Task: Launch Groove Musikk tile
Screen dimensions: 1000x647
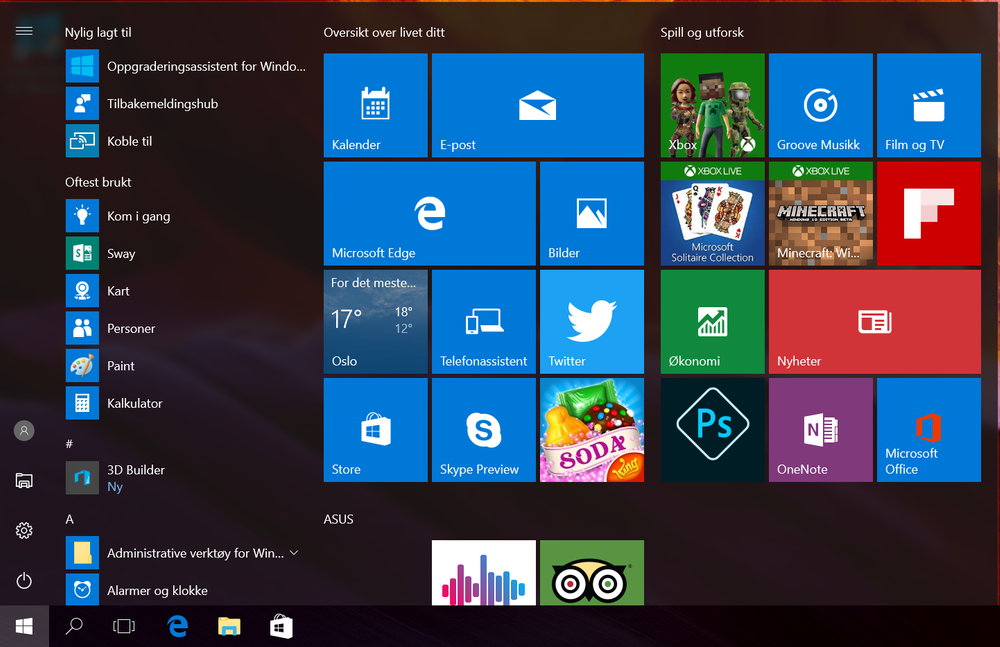Action: (x=820, y=105)
